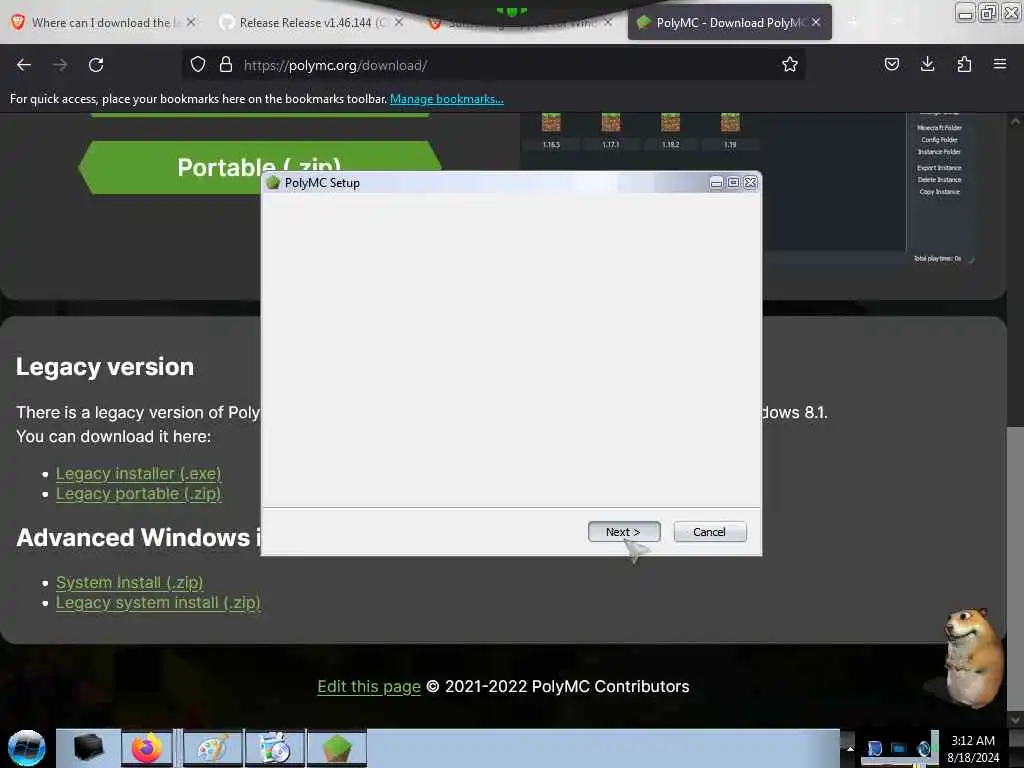Open PolyMC grass block taskbar icon
Viewport: 1024px width, 768px height.
click(x=337, y=748)
